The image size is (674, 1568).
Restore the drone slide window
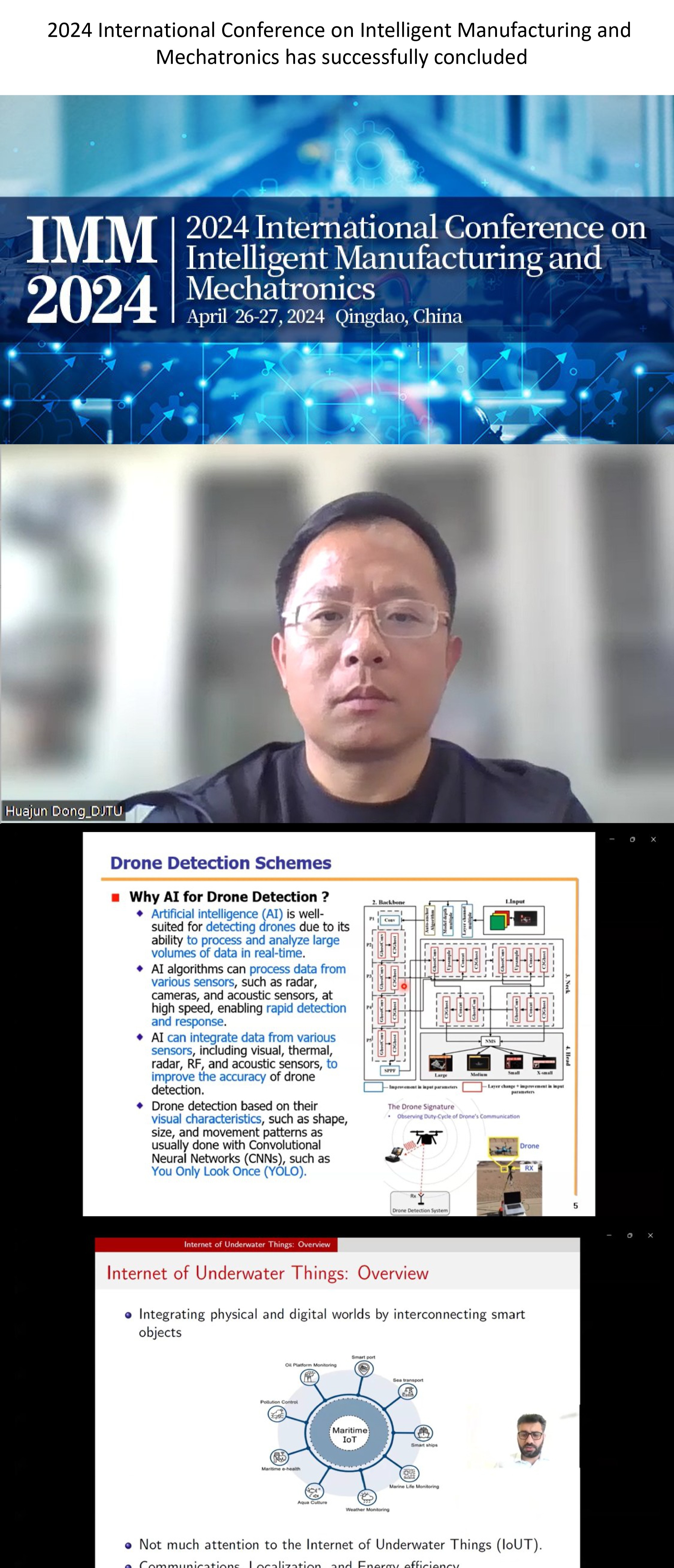click(632, 839)
